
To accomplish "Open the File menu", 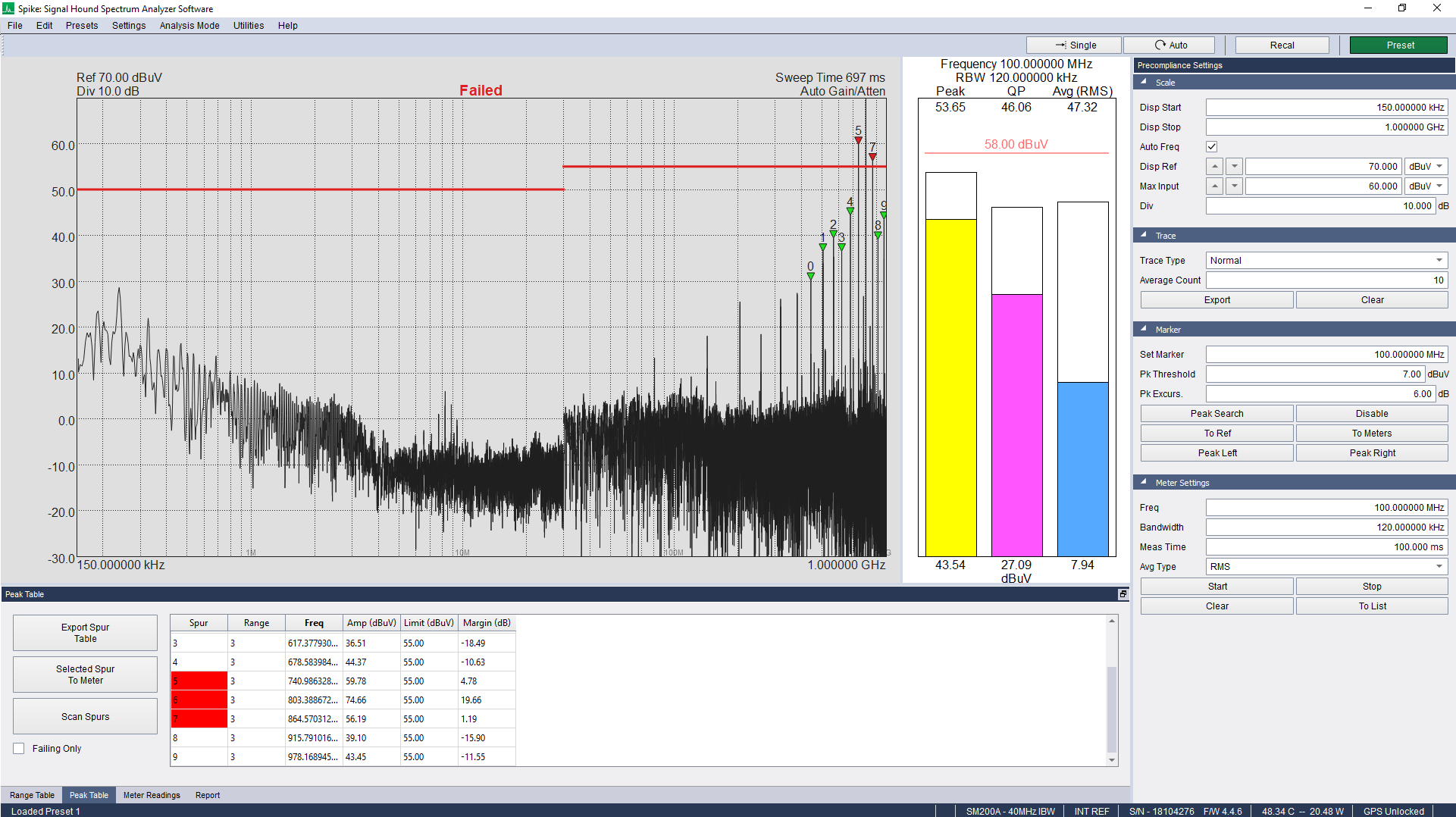I will click(x=15, y=26).
